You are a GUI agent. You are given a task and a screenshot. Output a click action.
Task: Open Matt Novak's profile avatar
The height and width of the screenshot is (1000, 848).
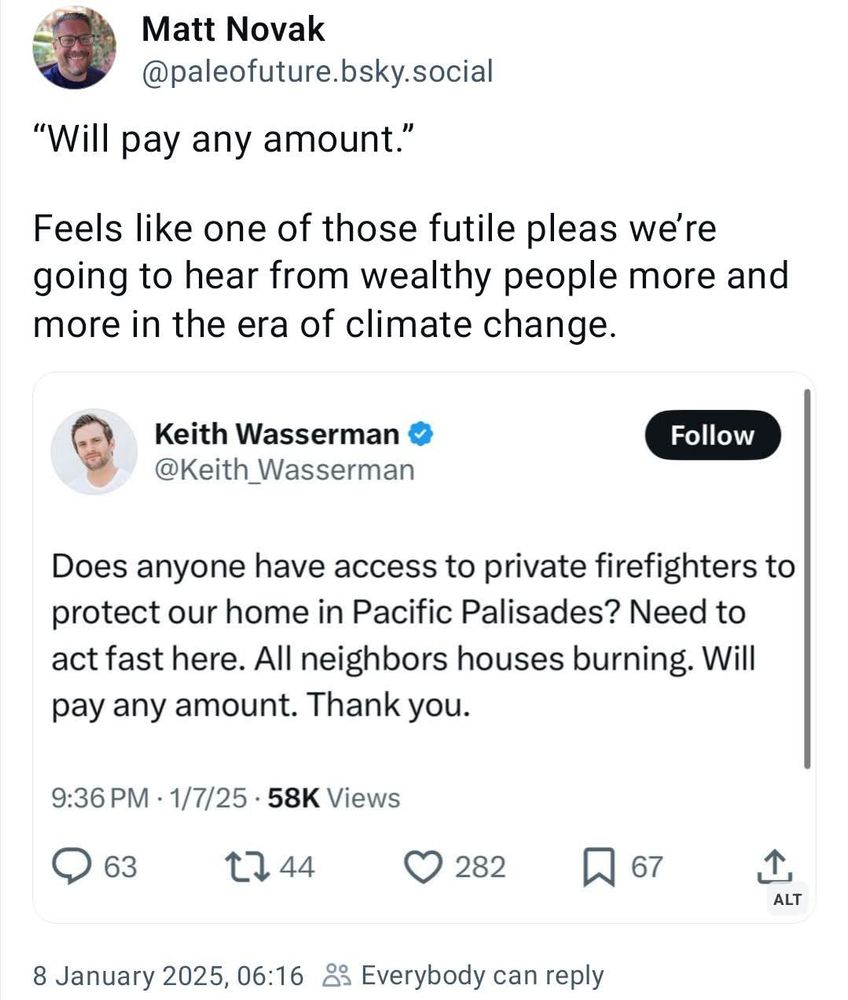74,48
